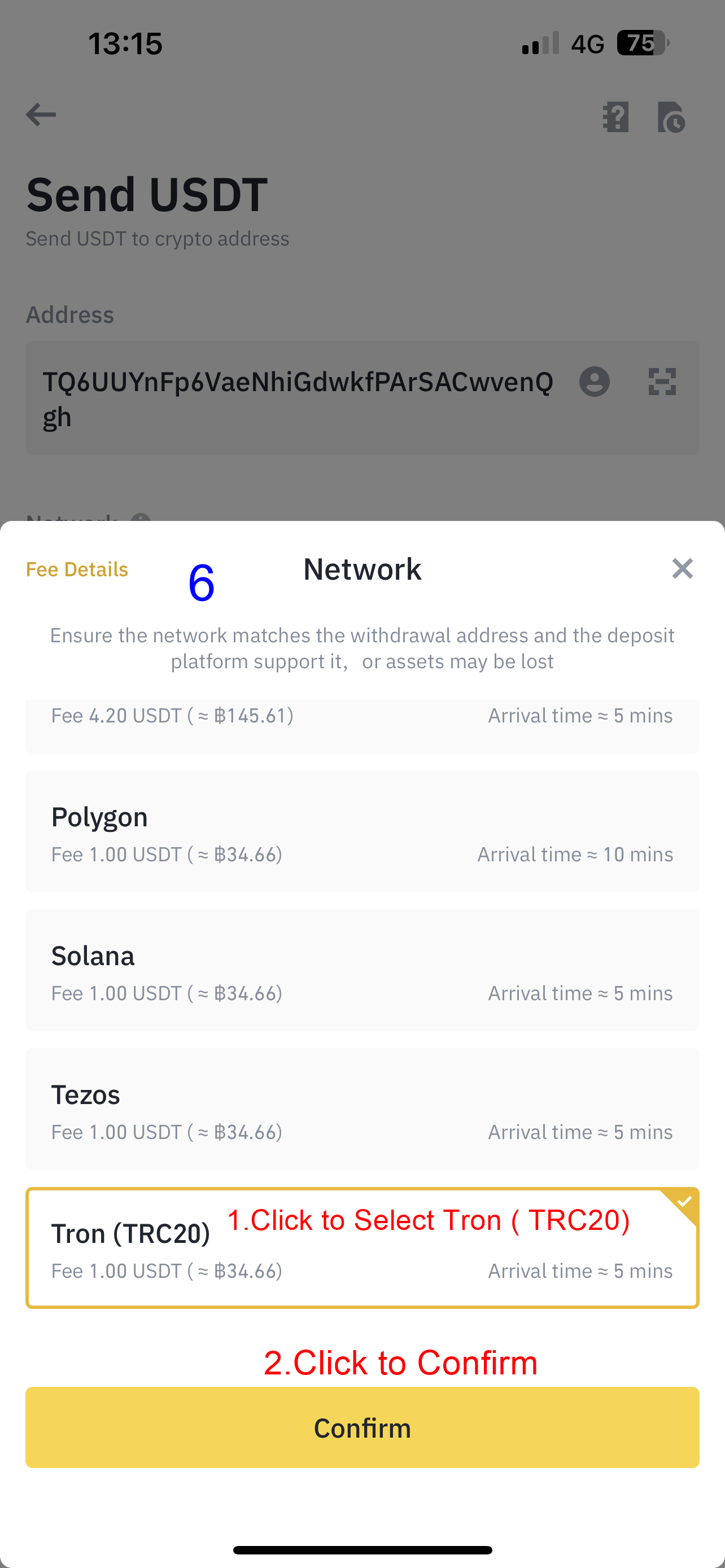Tap the home indicator bar
Screen dimensions: 725x1568
[x=362, y=1550]
